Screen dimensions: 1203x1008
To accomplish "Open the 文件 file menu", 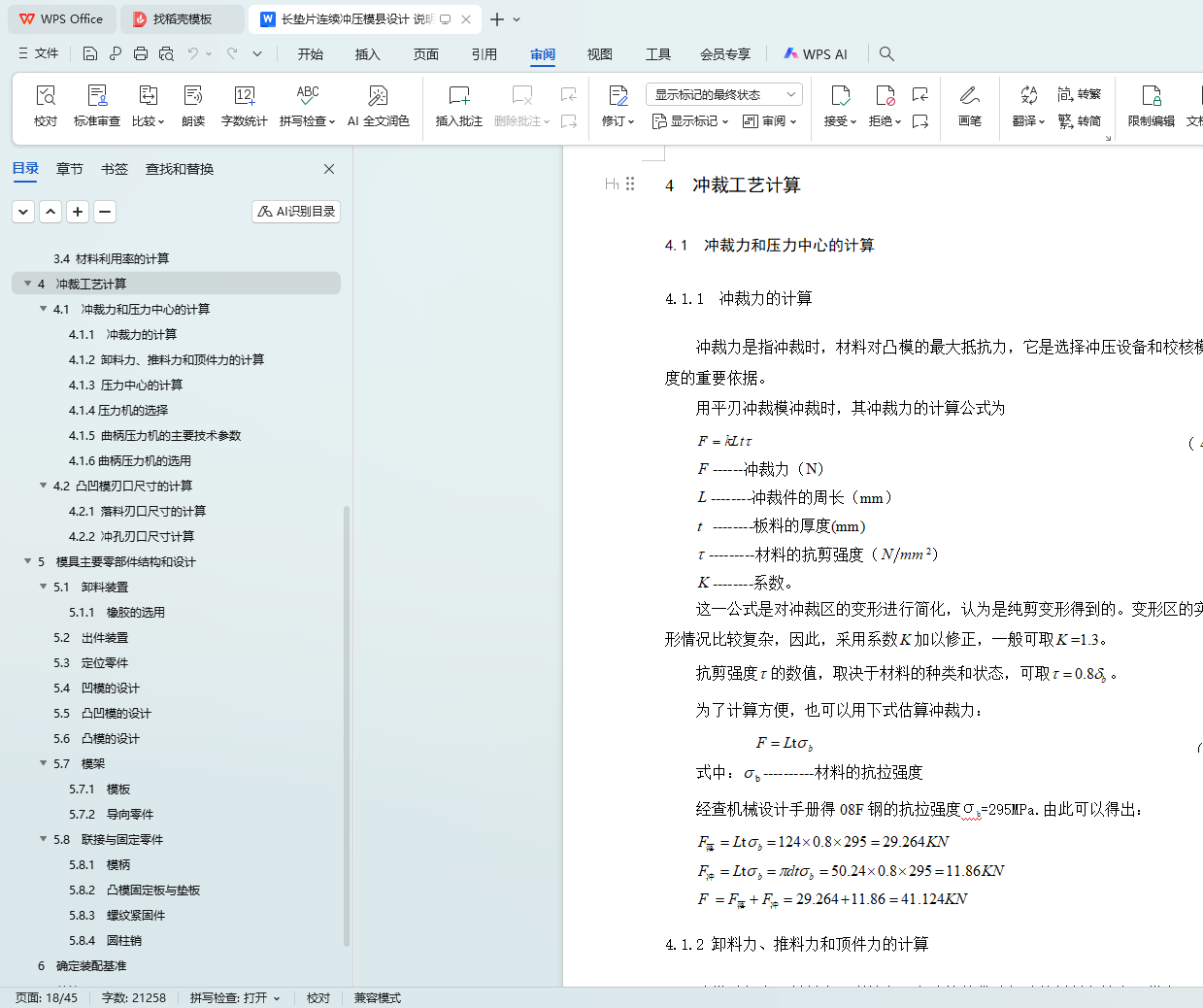I will (38, 53).
